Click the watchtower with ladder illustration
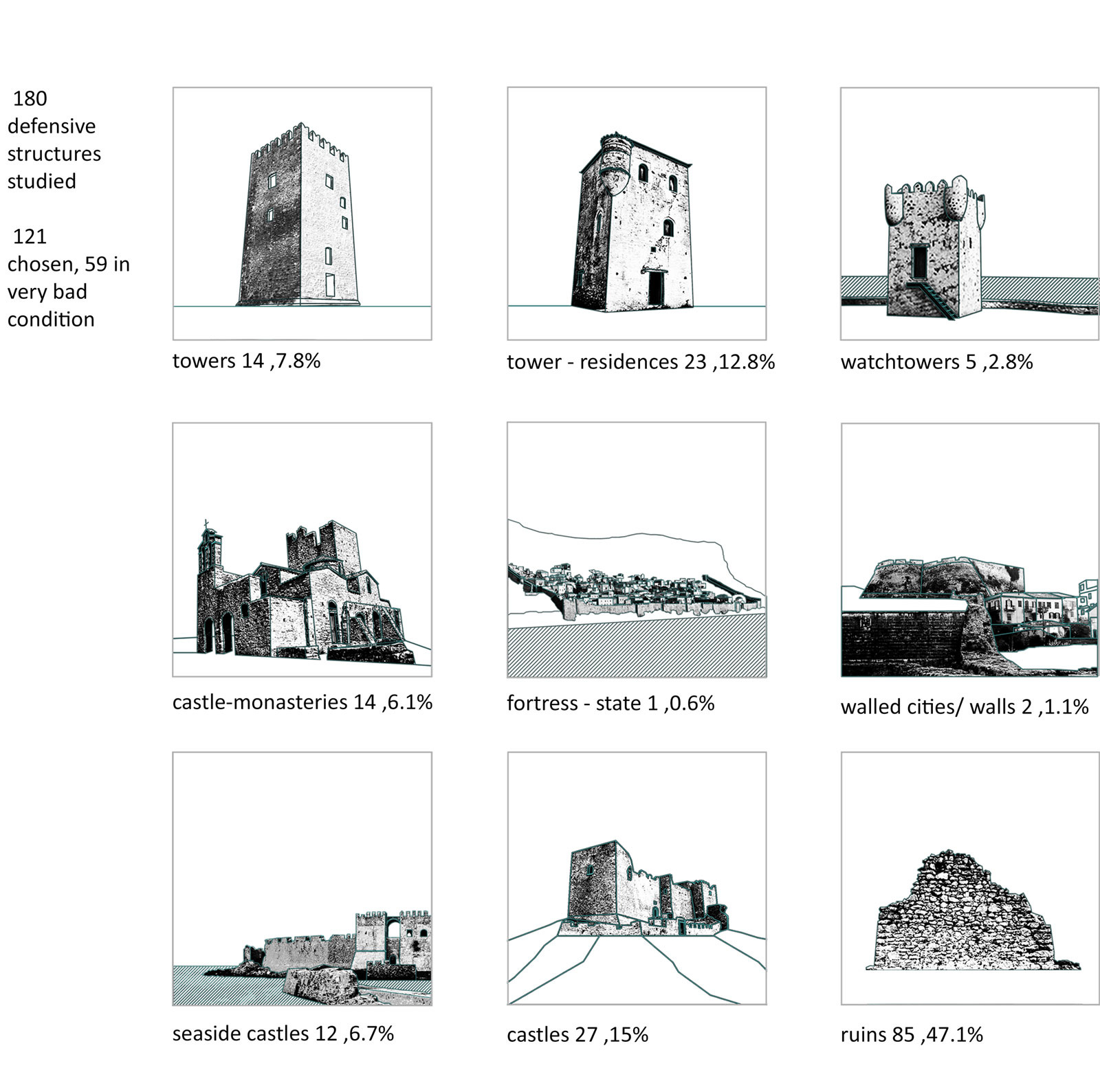 935,248
